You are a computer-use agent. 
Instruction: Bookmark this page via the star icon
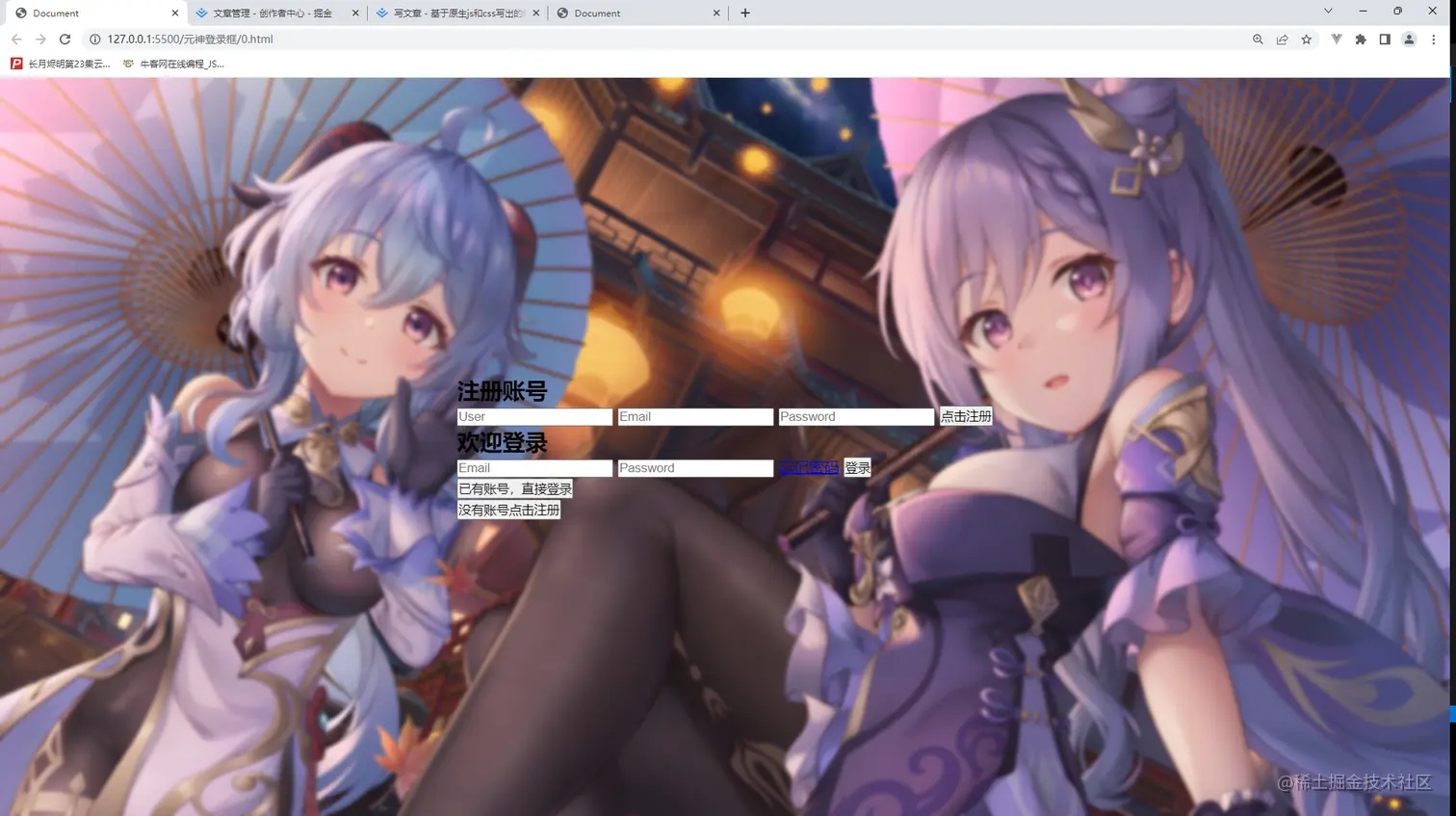(1306, 39)
